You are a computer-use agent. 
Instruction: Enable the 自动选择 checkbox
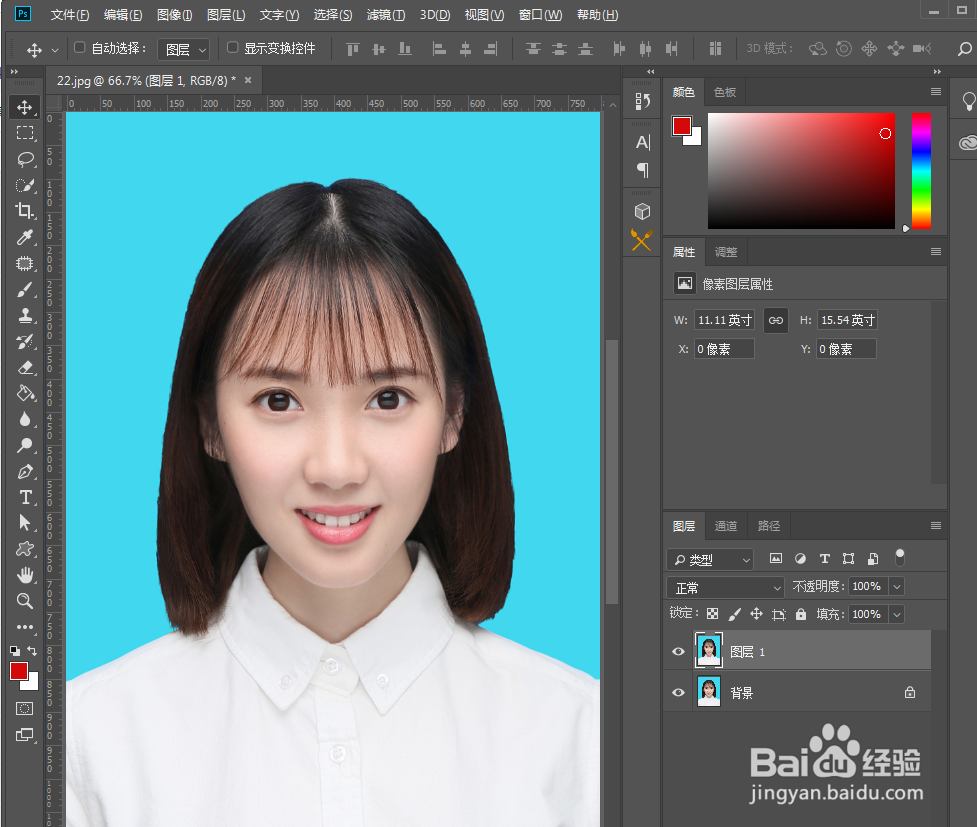point(79,47)
